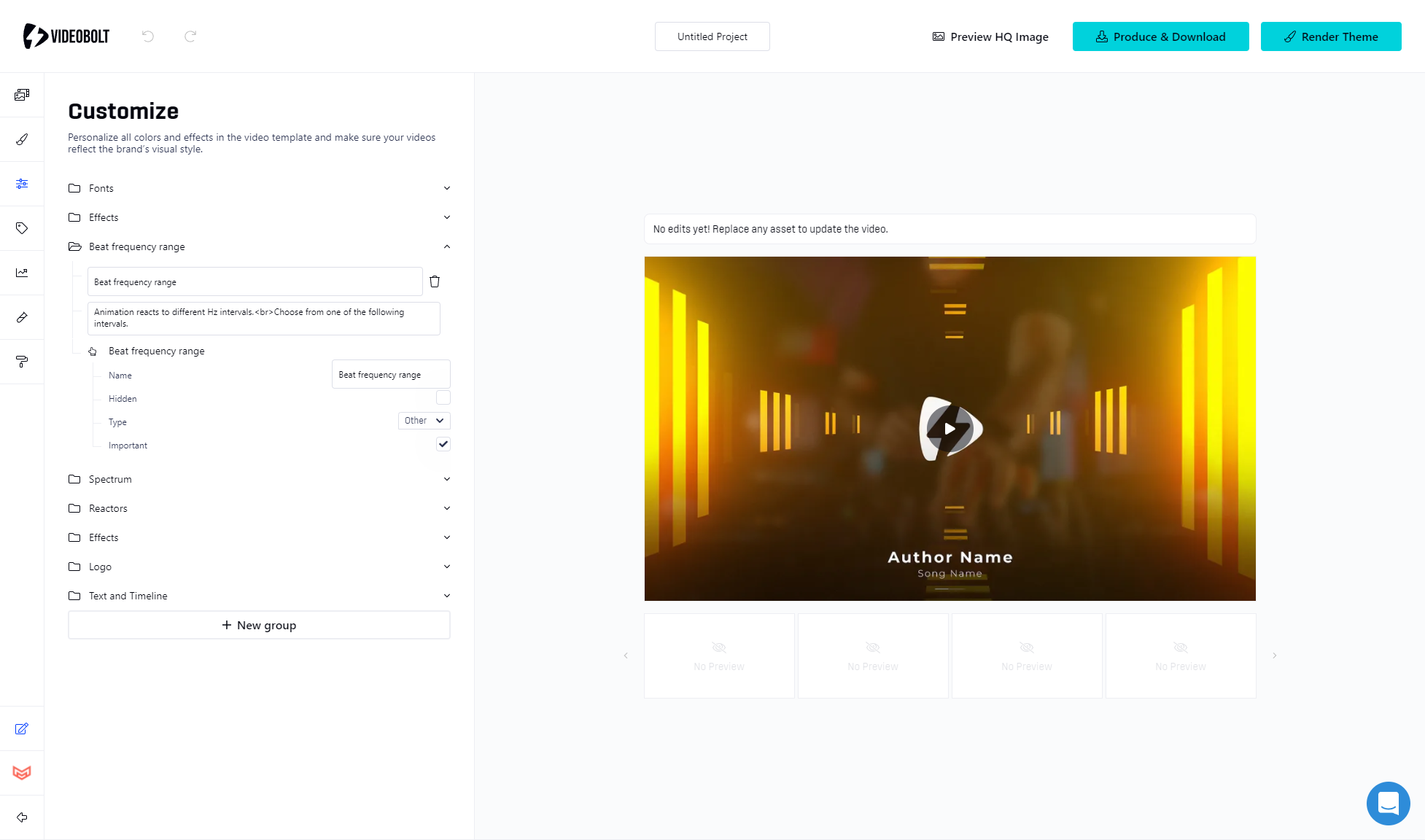Select the sliders Customize sidebar icon
This screenshot has width=1425, height=840.
22,184
